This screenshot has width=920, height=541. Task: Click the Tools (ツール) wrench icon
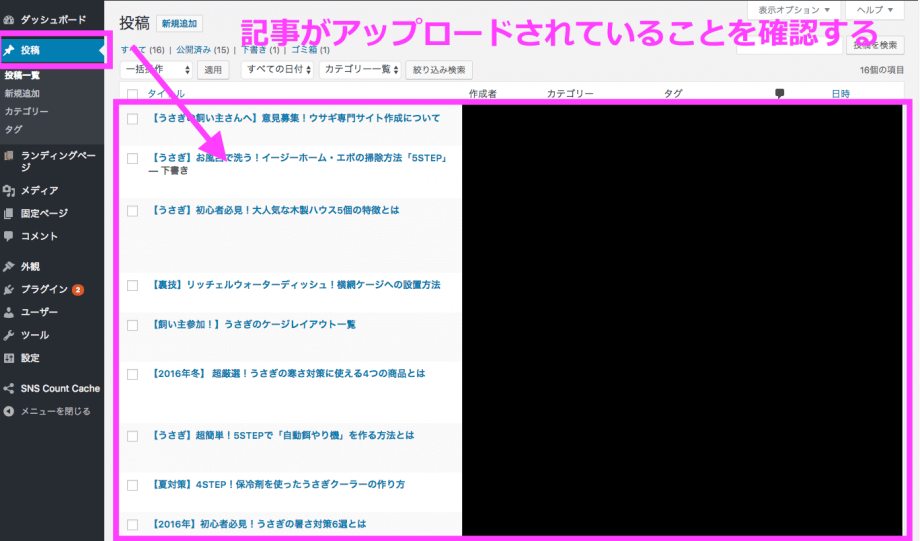(9, 335)
